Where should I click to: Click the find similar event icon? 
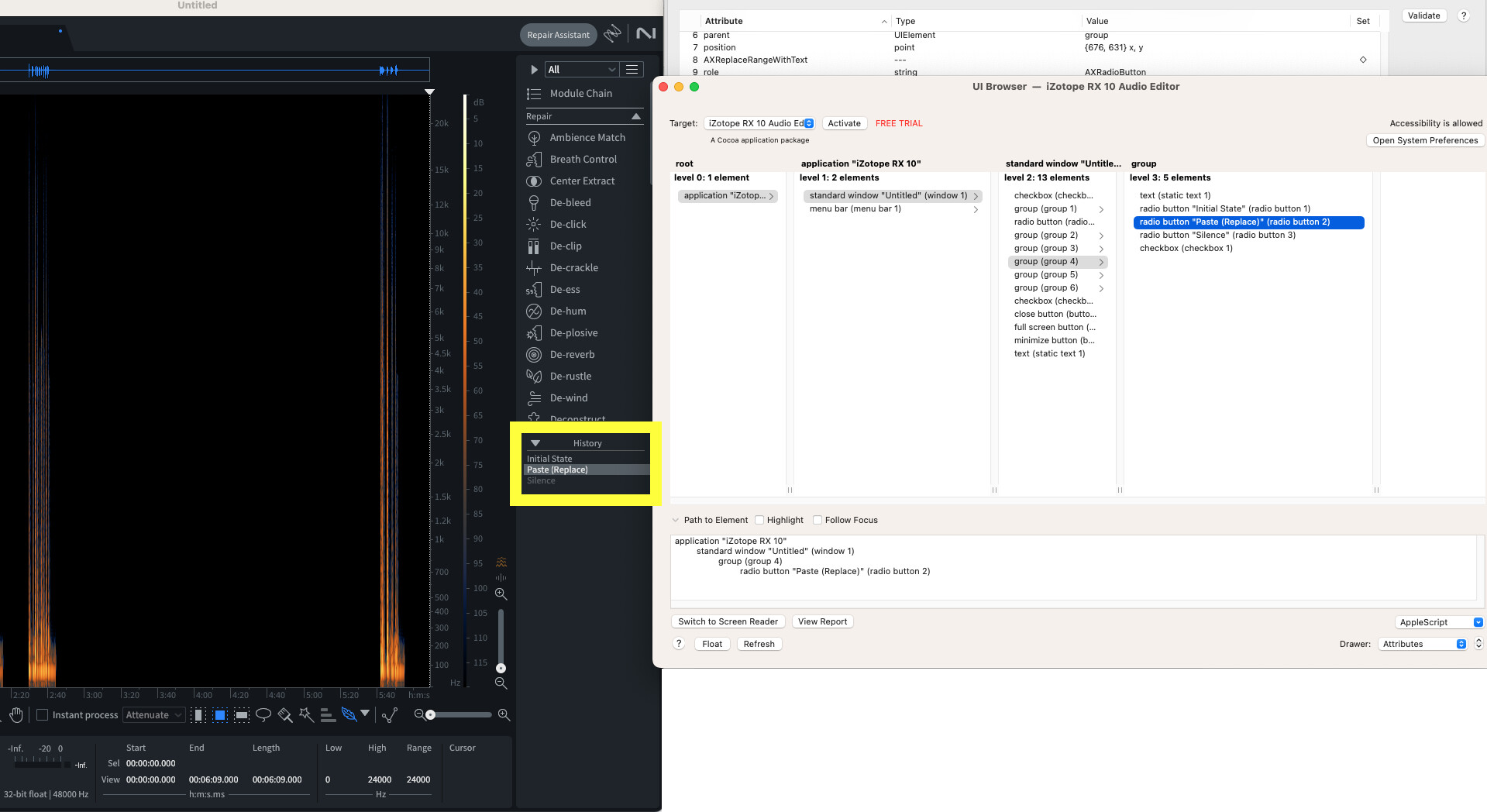(390, 714)
